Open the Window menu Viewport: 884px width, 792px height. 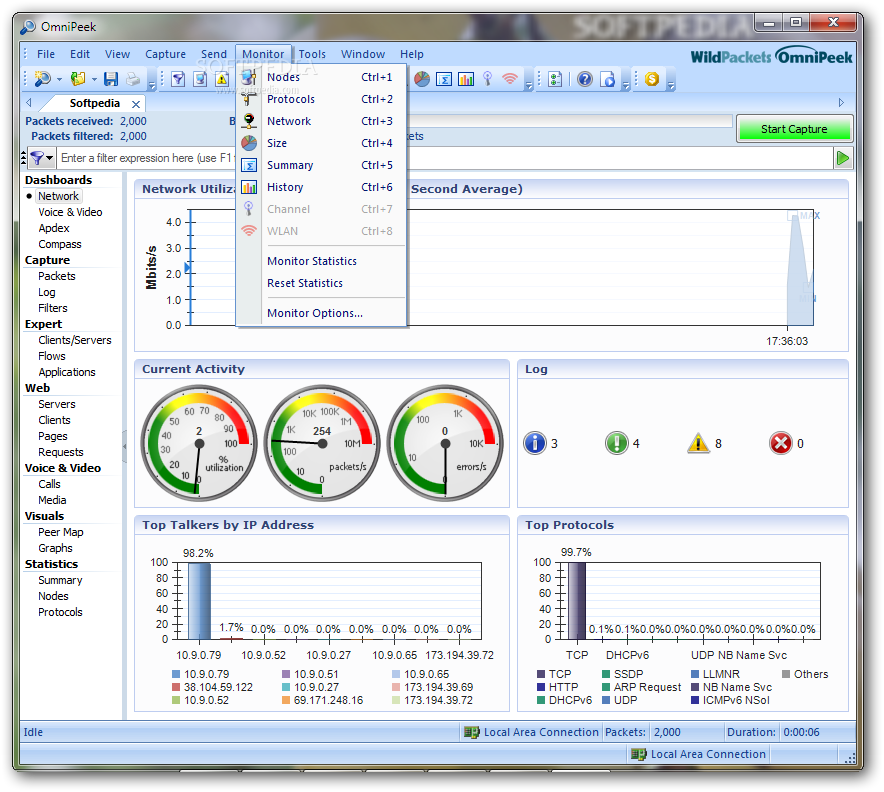[363, 54]
